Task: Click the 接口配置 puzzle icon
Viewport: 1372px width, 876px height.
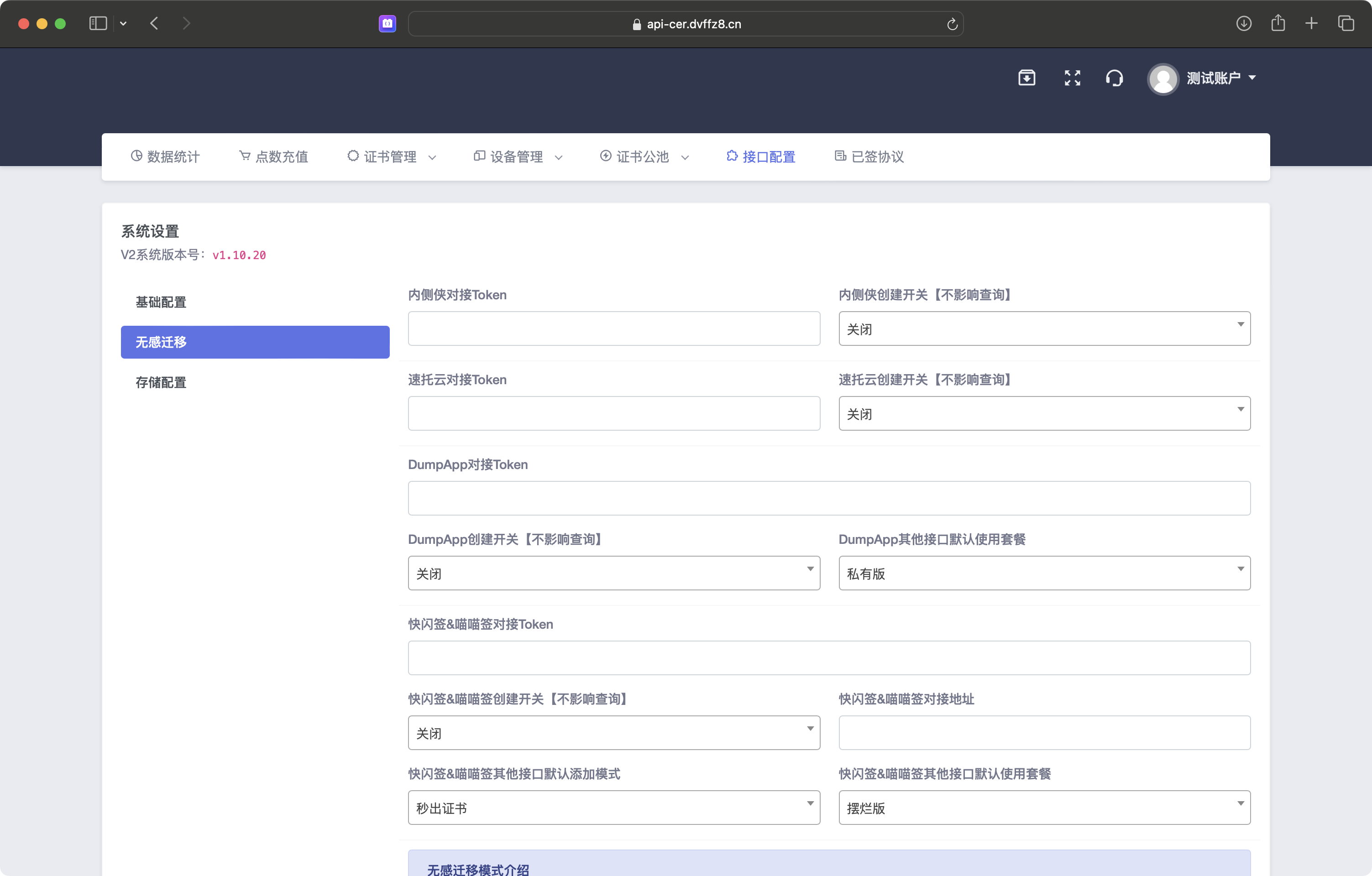Action: click(x=732, y=156)
